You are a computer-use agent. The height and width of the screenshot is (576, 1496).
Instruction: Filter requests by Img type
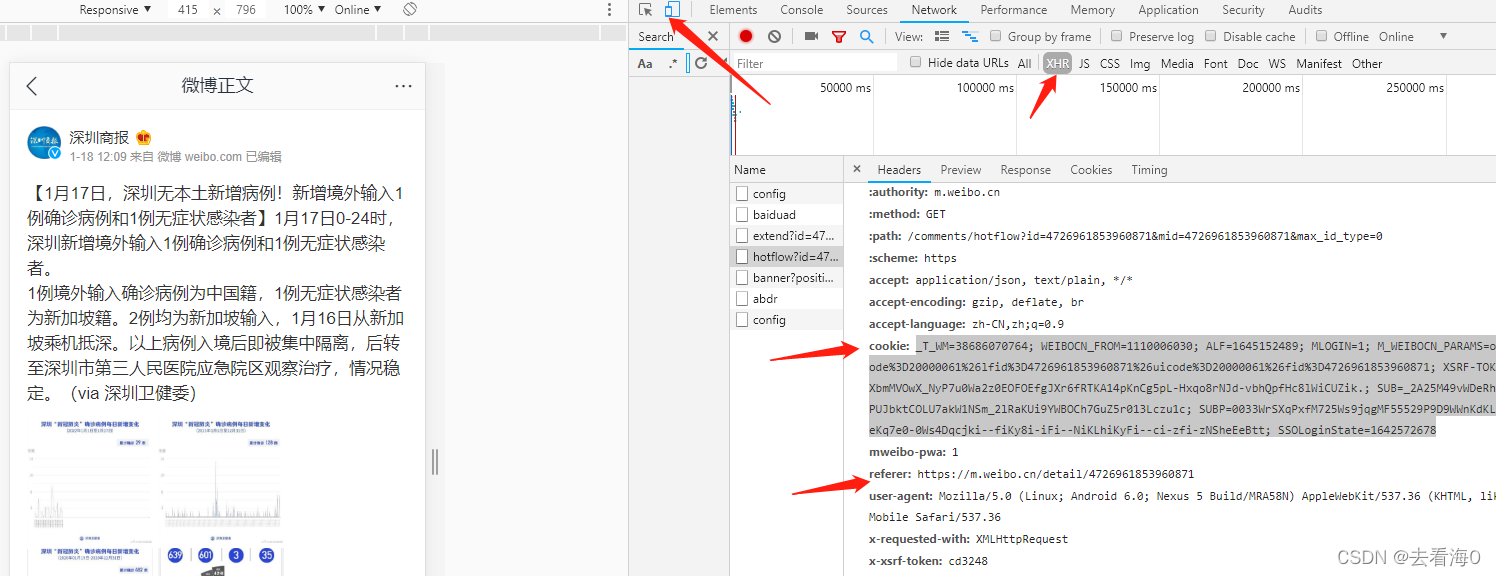click(1140, 63)
